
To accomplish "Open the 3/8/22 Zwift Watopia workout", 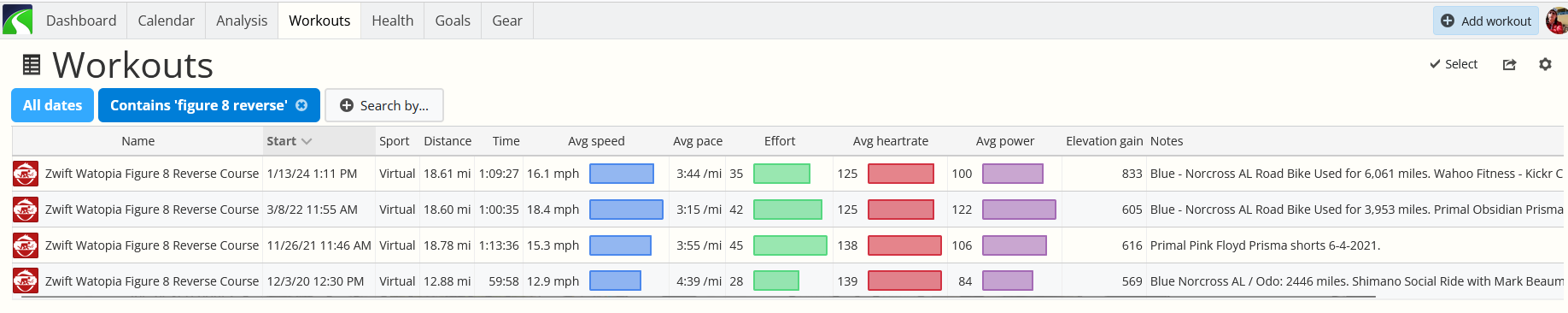I will pyautogui.click(x=152, y=210).
